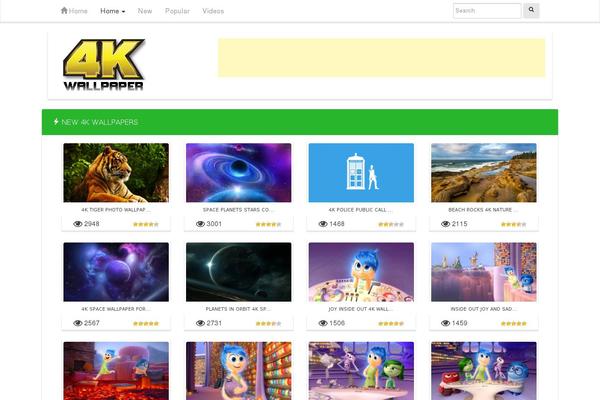This screenshot has height=400, width=600.
Task: Click the house icon Home link
Action: pos(74,11)
